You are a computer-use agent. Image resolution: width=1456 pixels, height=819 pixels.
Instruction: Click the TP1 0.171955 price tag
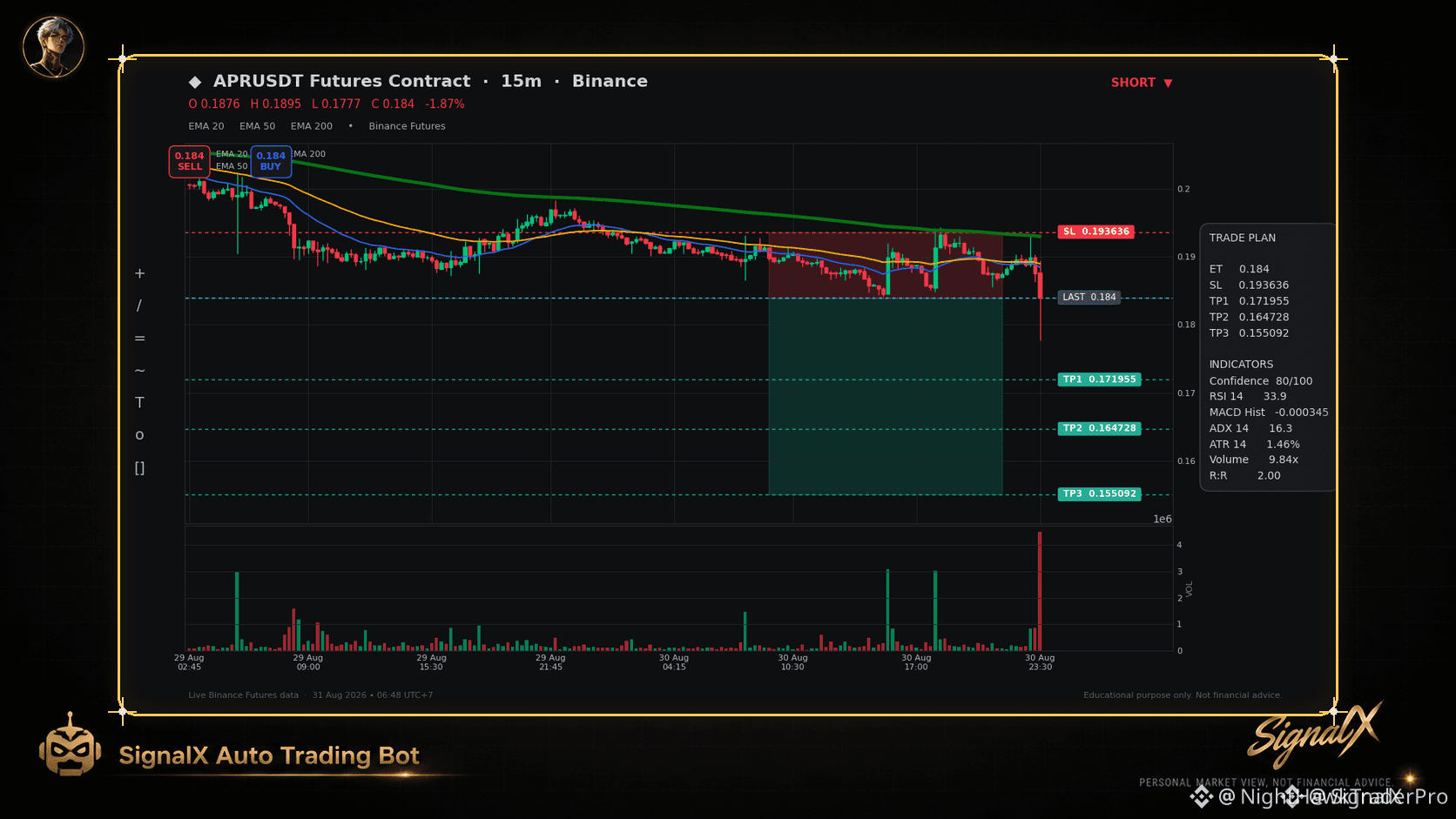[x=1099, y=379]
